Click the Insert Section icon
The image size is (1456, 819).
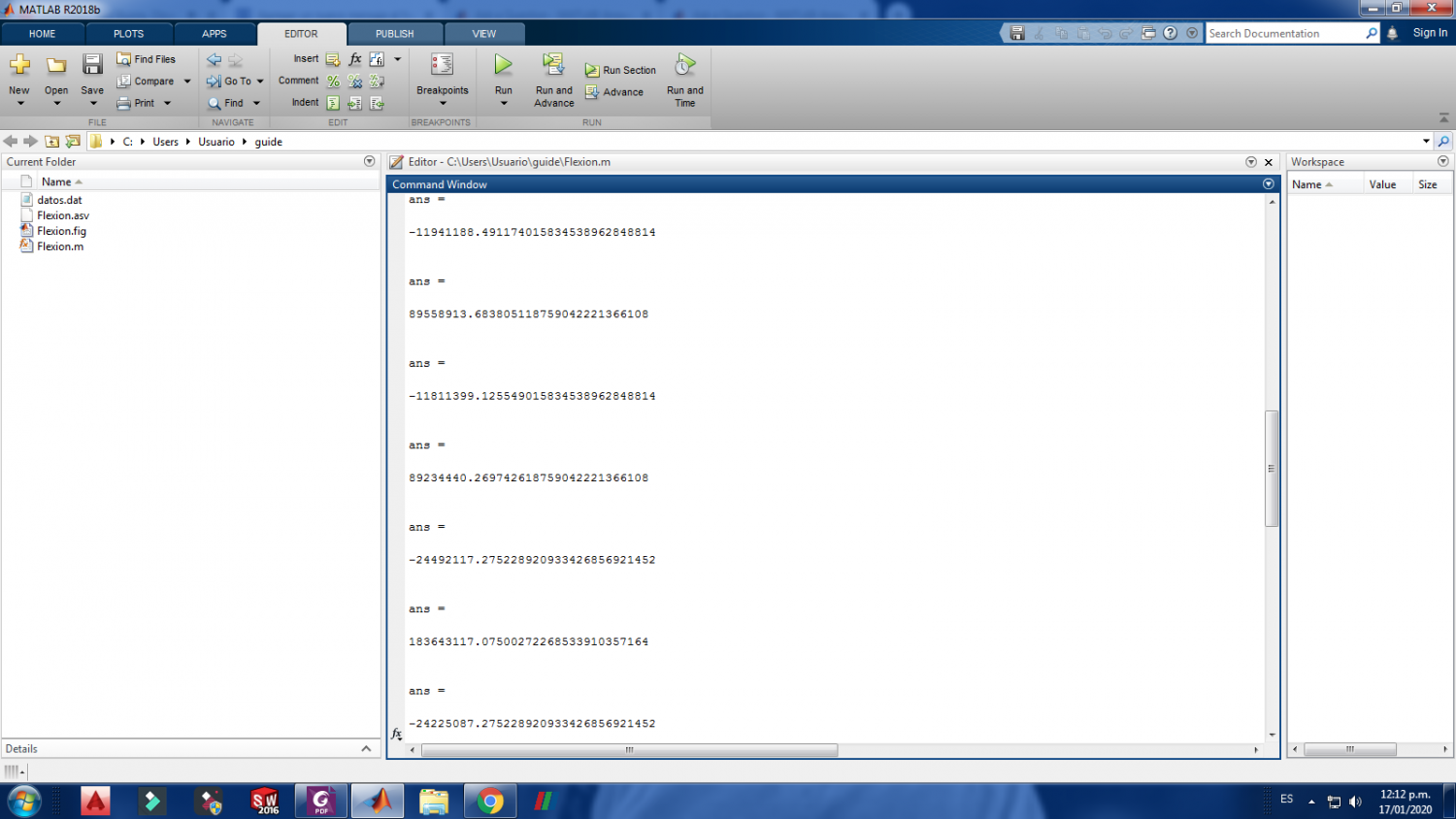pyautogui.click(x=333, y=59)
